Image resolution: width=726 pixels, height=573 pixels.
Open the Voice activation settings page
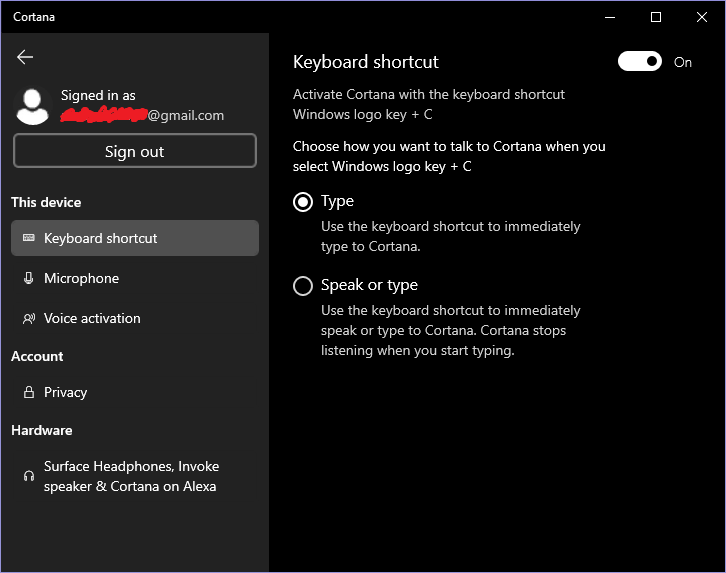click(x=135, y=318)
